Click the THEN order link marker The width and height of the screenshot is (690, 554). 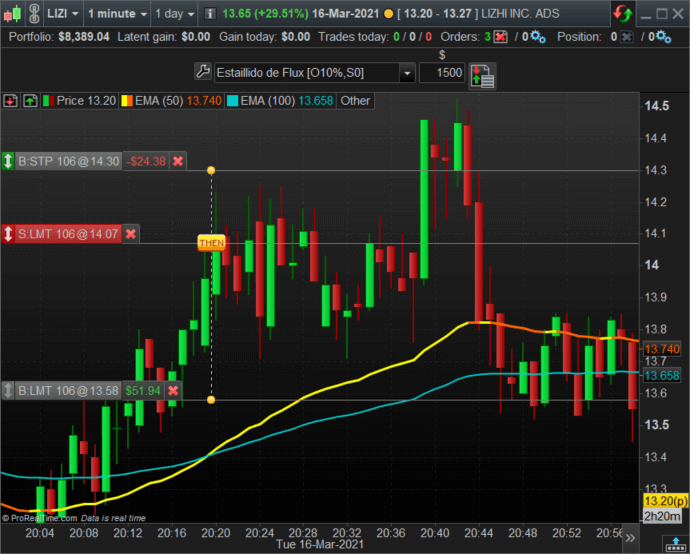click(x=212, y=243)
